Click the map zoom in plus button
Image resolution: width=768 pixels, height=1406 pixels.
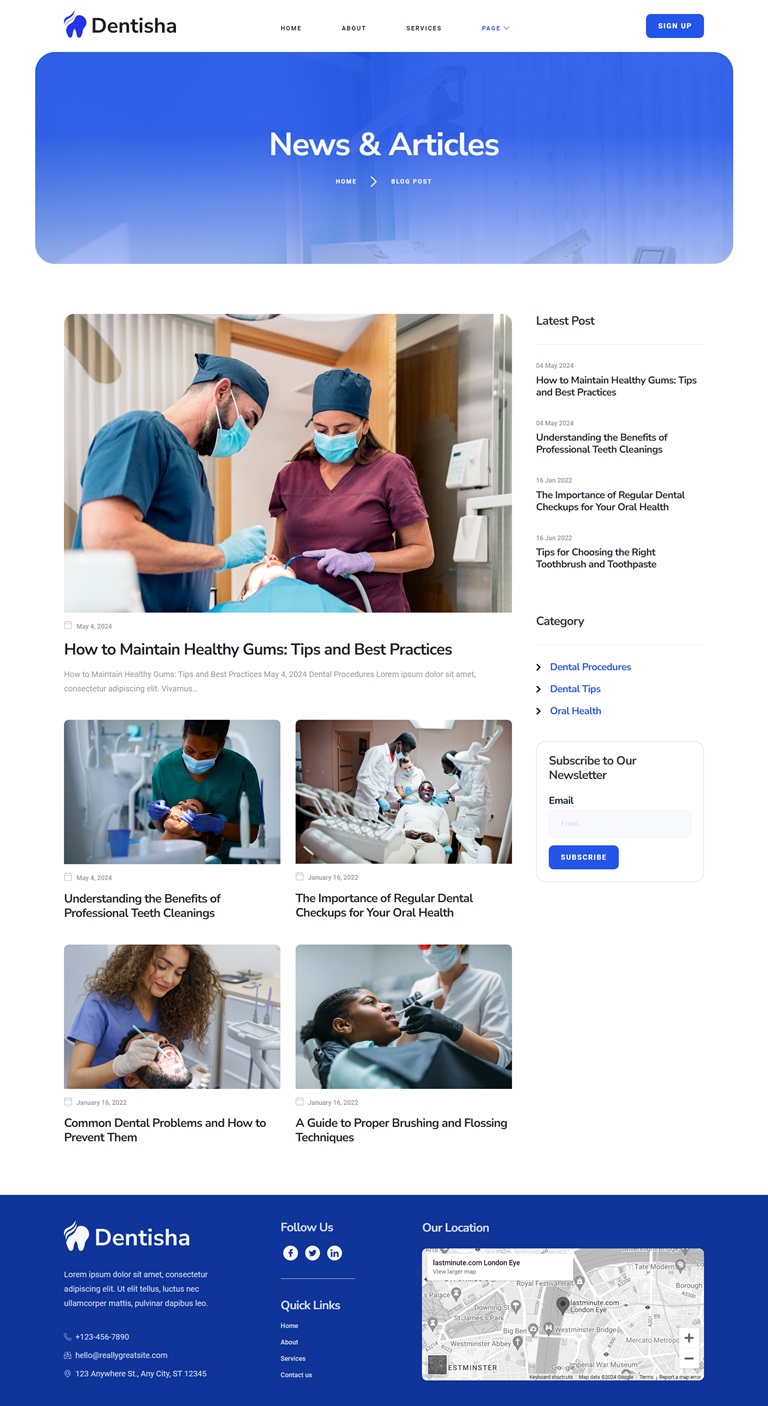click(x=688, y=1338)
